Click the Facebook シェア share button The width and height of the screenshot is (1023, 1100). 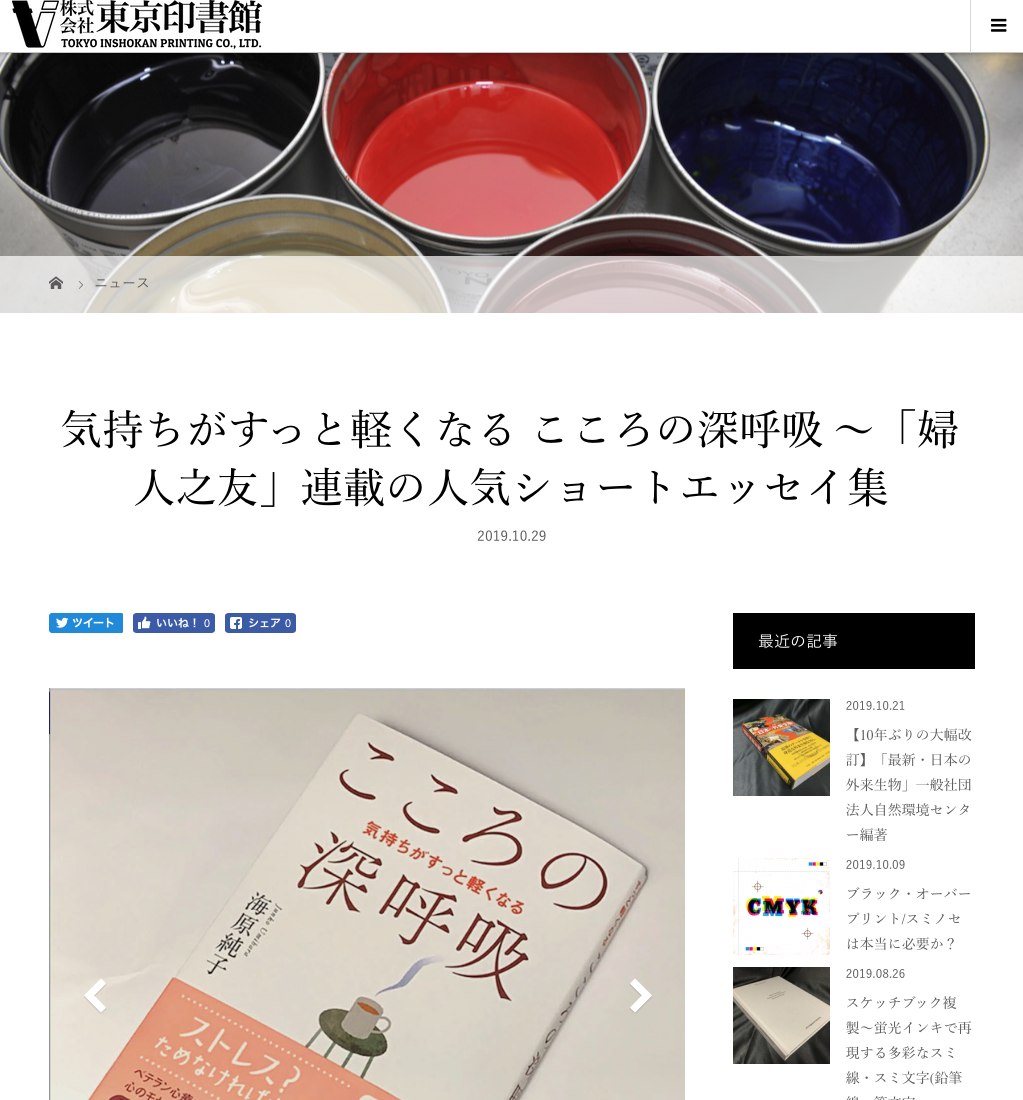(260, 623)
